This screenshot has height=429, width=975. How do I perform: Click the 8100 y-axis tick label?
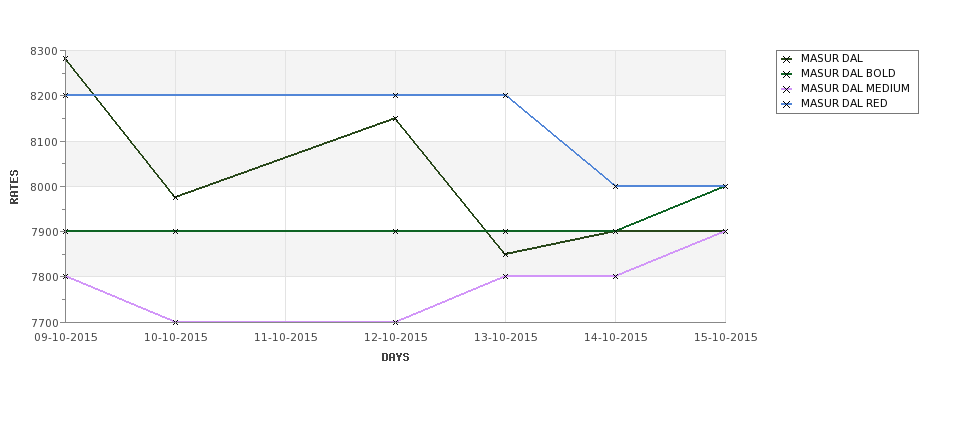click(x=43, y=141)
